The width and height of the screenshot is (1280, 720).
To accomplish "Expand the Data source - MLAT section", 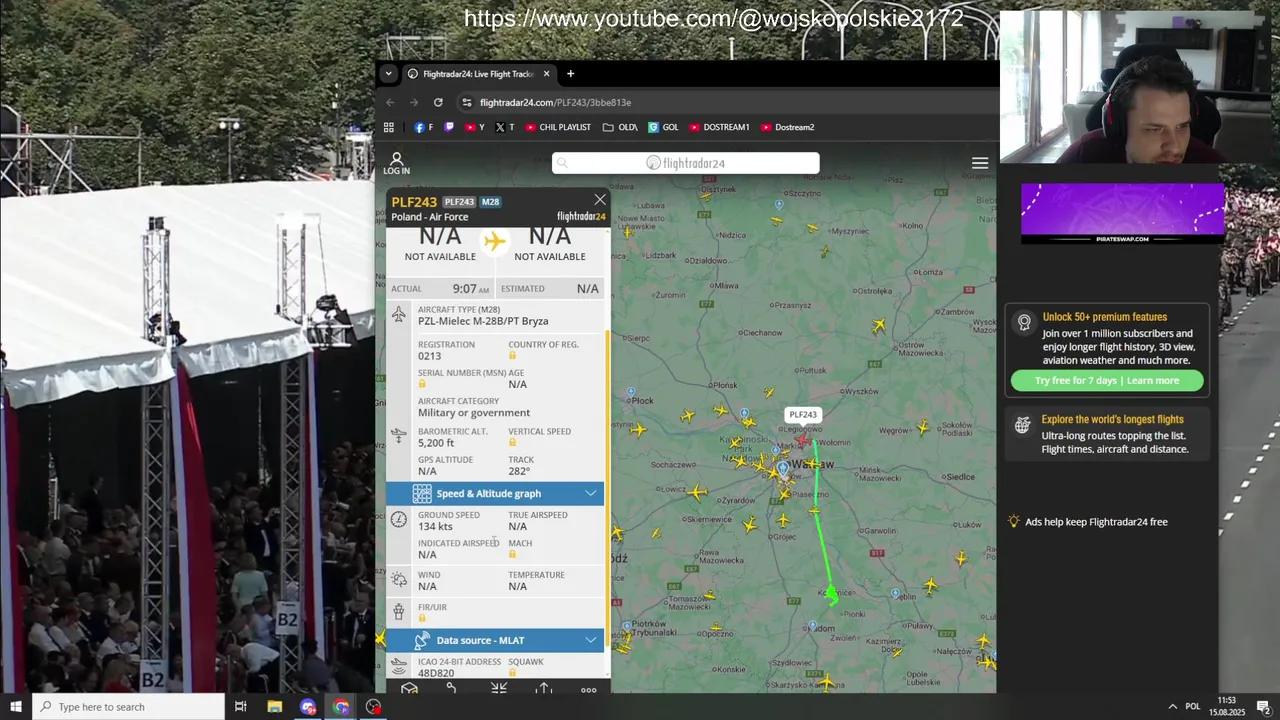I will point(591,640).
